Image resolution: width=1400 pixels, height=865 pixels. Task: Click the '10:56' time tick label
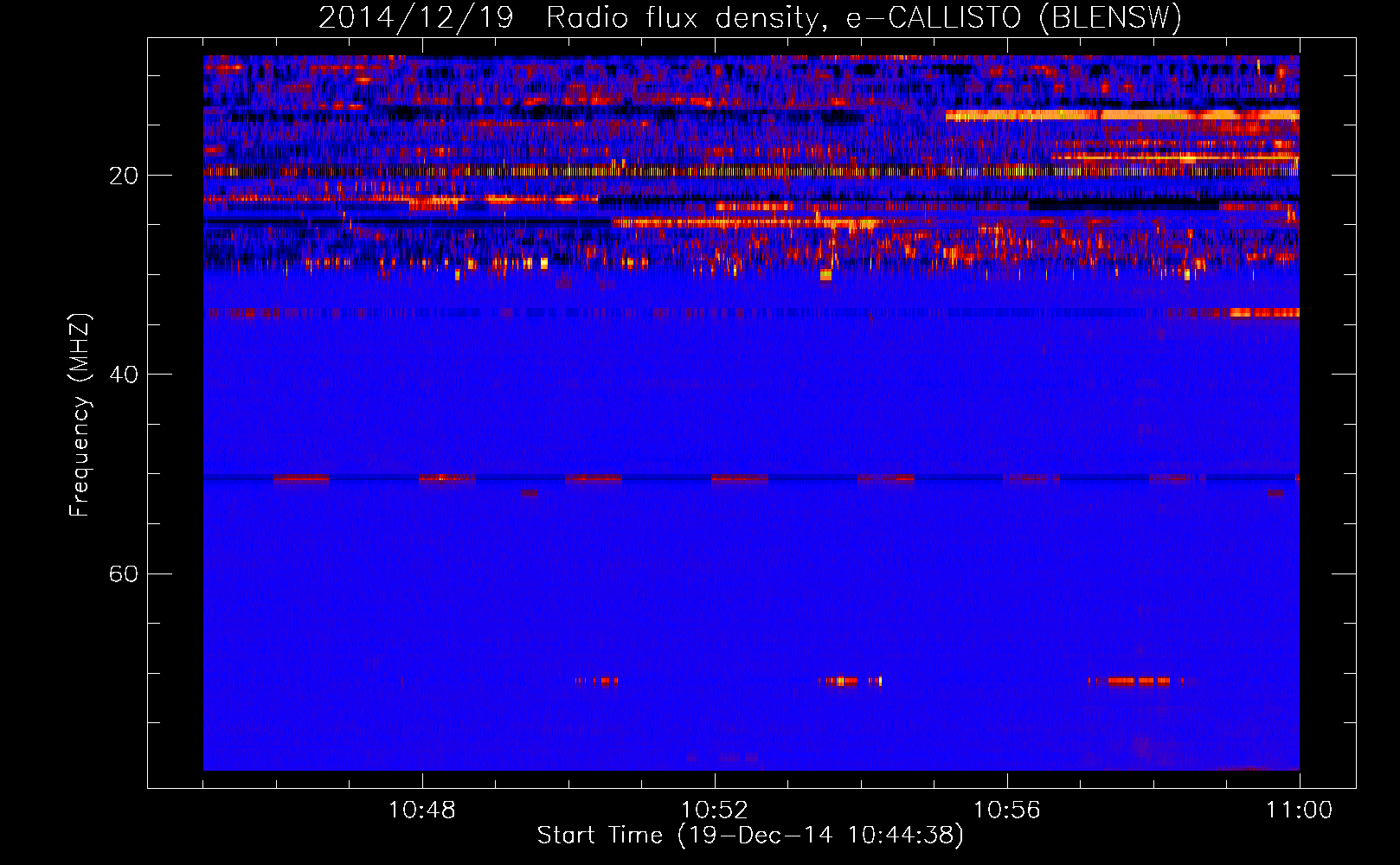[x=1007, y=811]
